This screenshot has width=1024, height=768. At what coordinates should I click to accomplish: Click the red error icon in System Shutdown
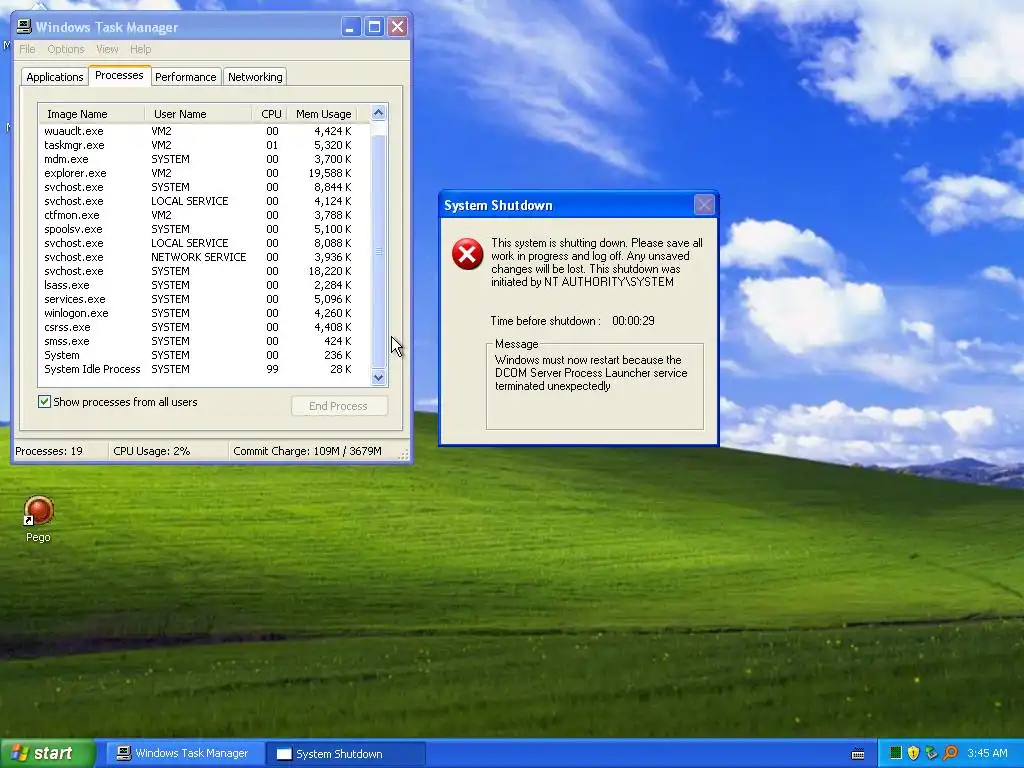pyautogui.click(x=468, y=254)
